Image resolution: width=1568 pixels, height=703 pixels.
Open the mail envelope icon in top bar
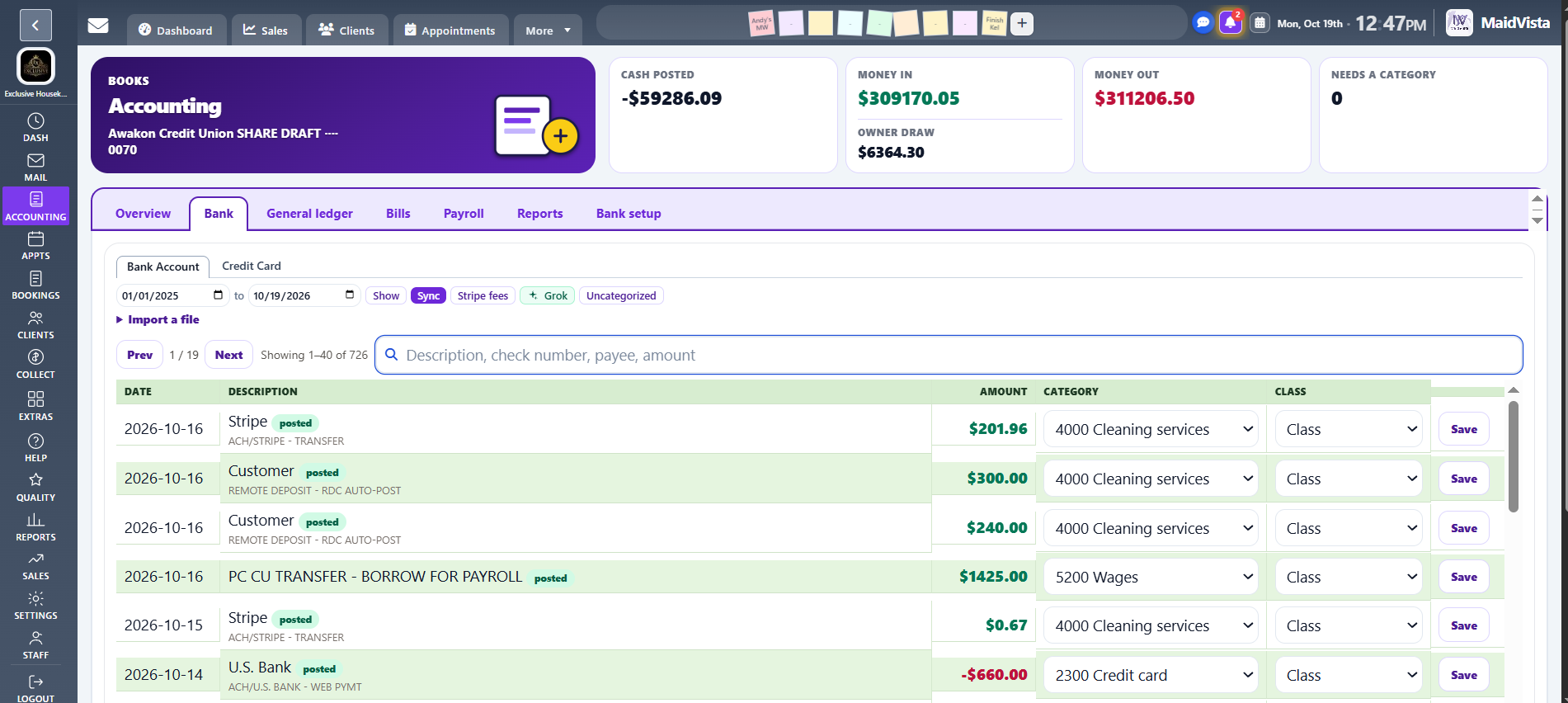pyautogui.click(x=98, y=26)
